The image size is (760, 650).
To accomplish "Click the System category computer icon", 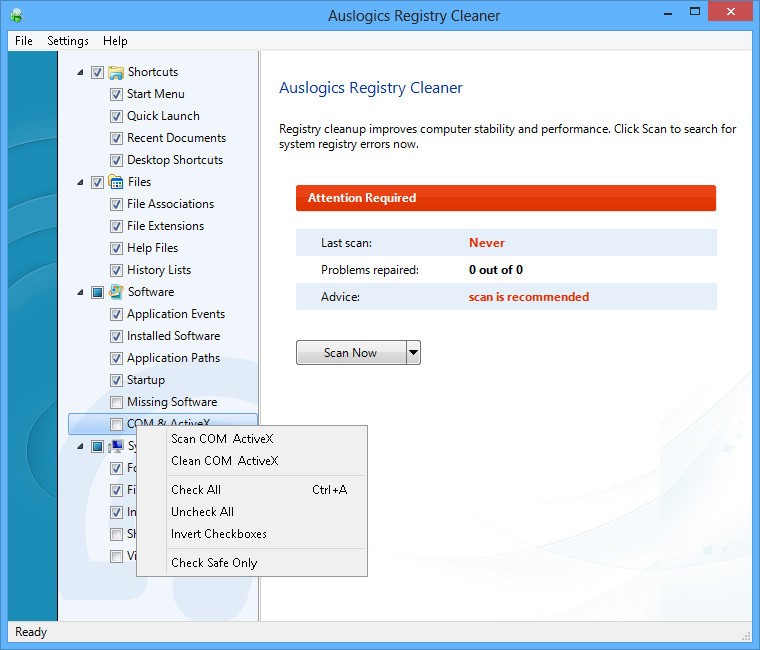I will [x=116, y=446].
